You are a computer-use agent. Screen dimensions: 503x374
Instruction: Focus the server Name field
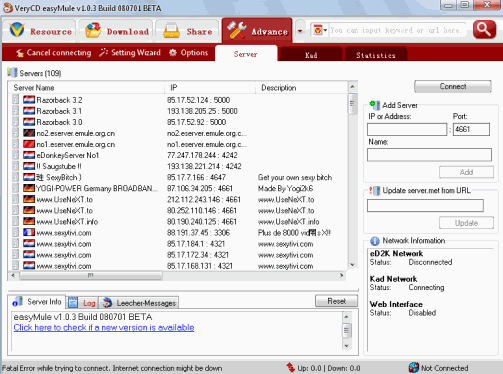point(429,155)
